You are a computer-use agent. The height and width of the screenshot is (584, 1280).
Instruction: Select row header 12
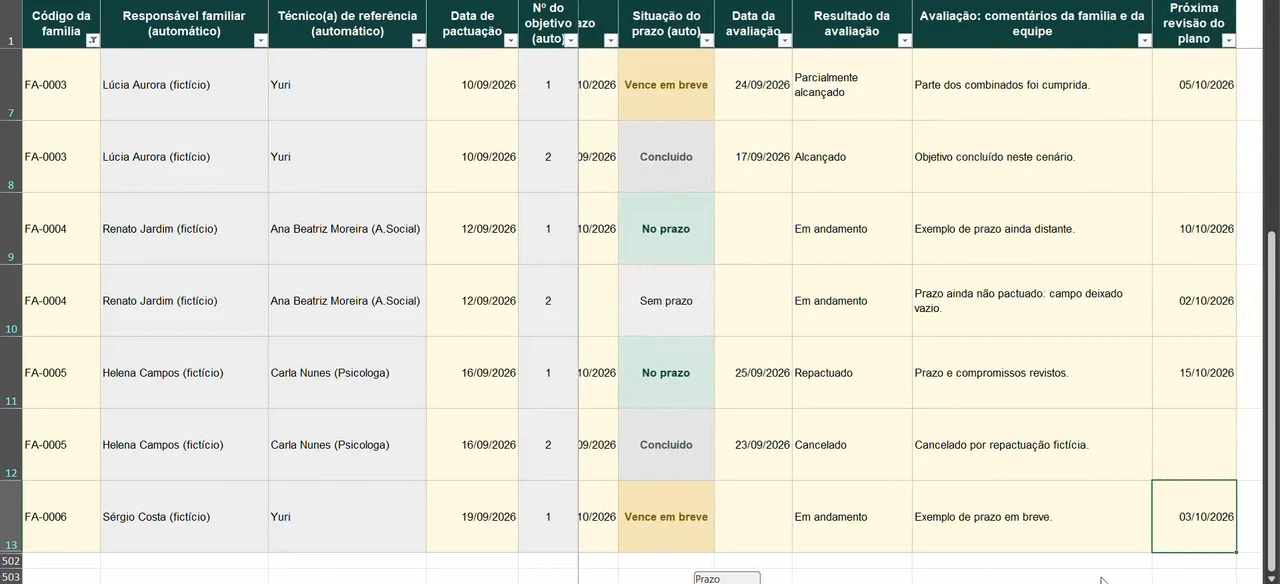(11, 445)
